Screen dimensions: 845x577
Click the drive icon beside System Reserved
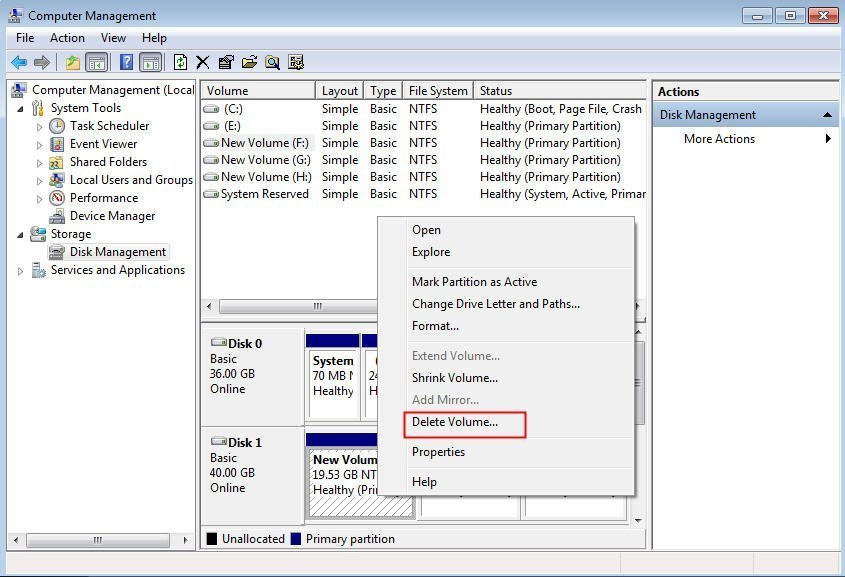(x=211, y=194)
